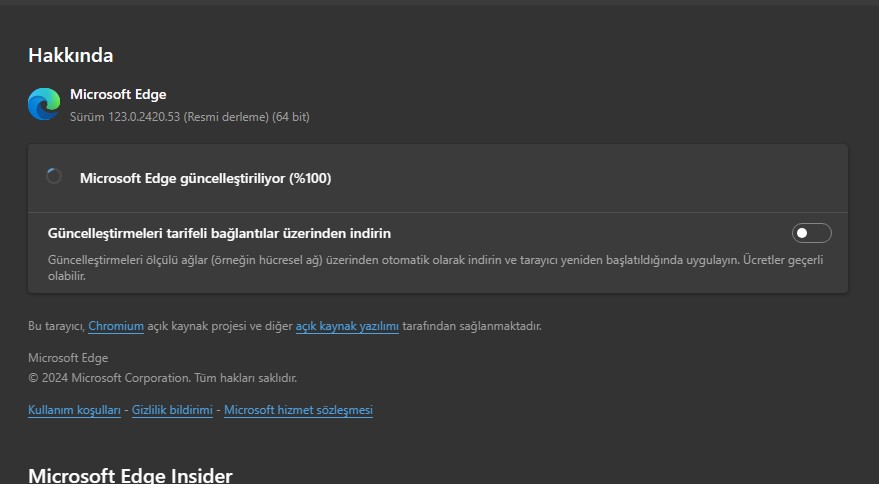Select the 2024 Microsoft Corporation copyright text

tap(163, 378)
